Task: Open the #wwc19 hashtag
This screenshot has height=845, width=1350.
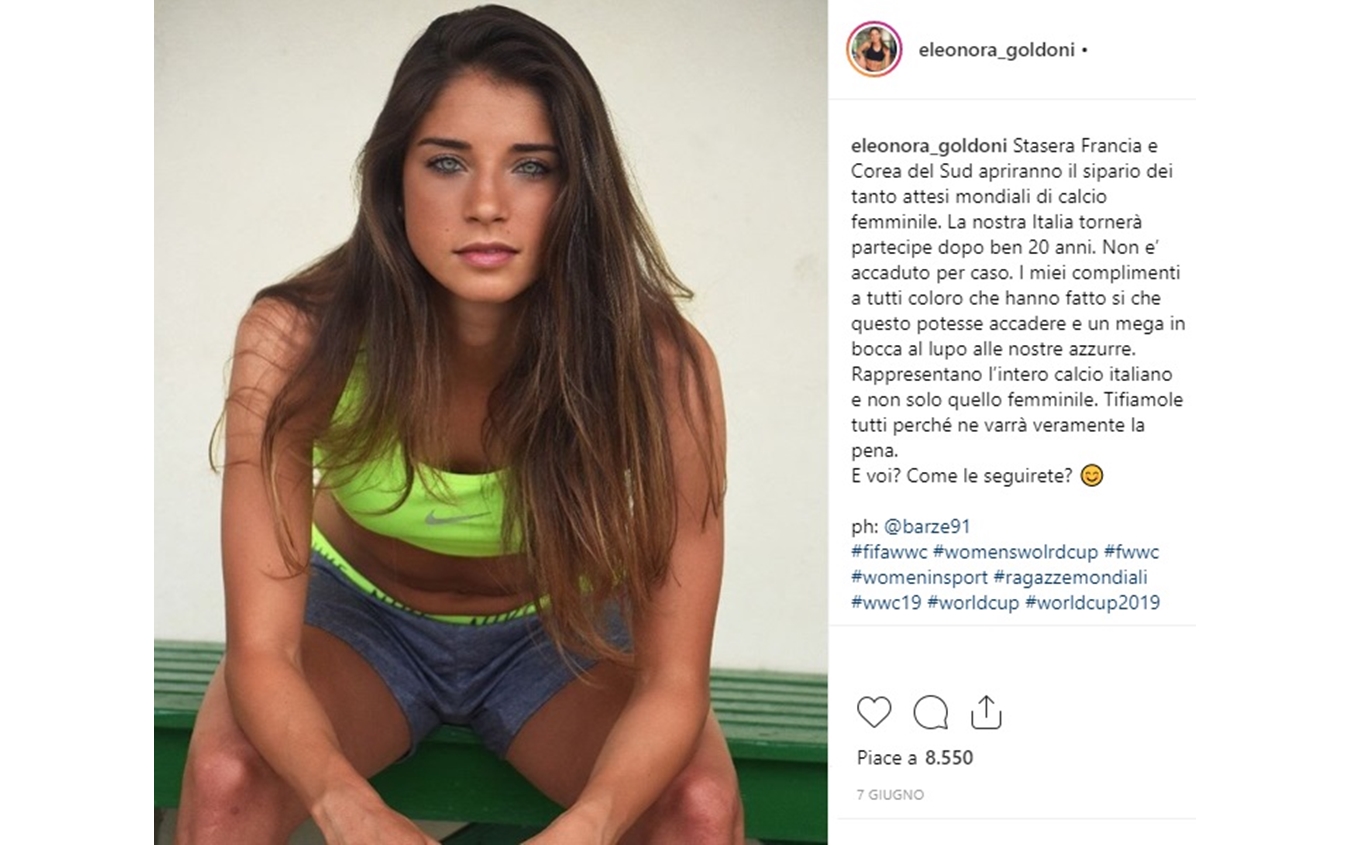Action: pyautogui.click(x=886, y=603)
